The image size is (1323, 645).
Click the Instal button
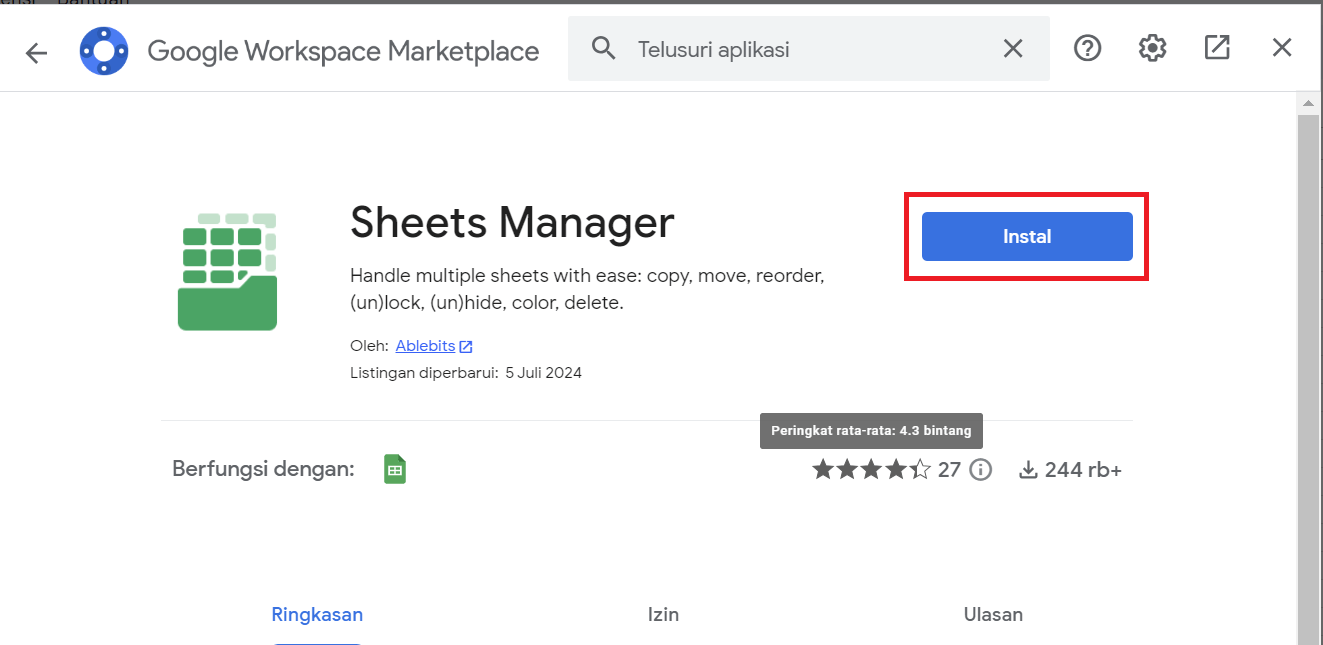coord(1026,236)
